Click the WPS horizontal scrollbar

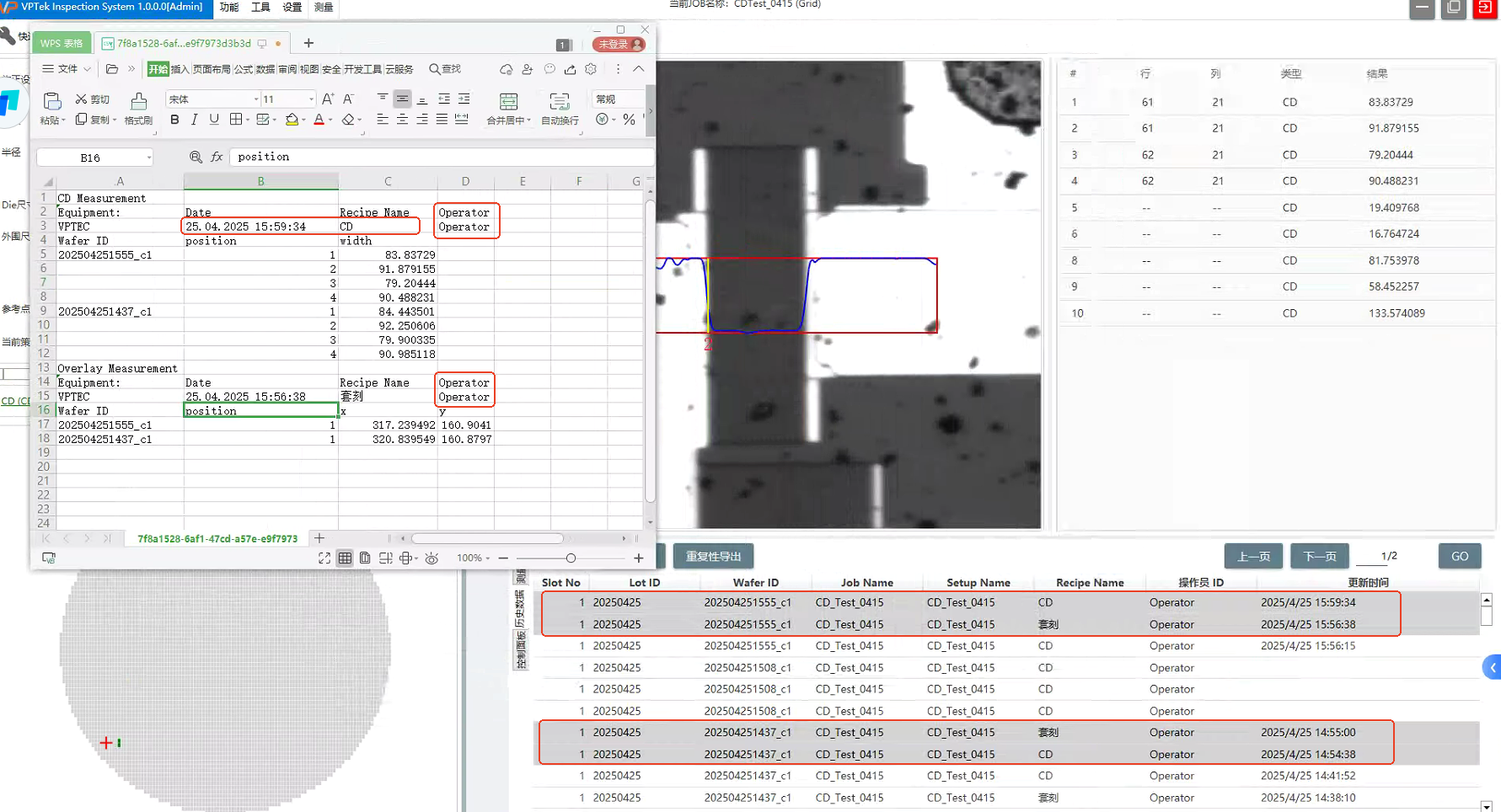(x=487, y=538)
